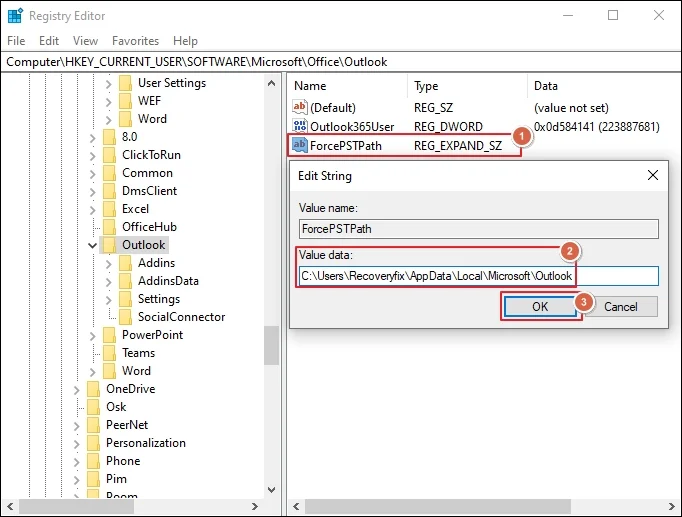The width and height of the screenshot is (682, 517).
Task: Collapse the Outlook key
Action: tap(93, 245)
